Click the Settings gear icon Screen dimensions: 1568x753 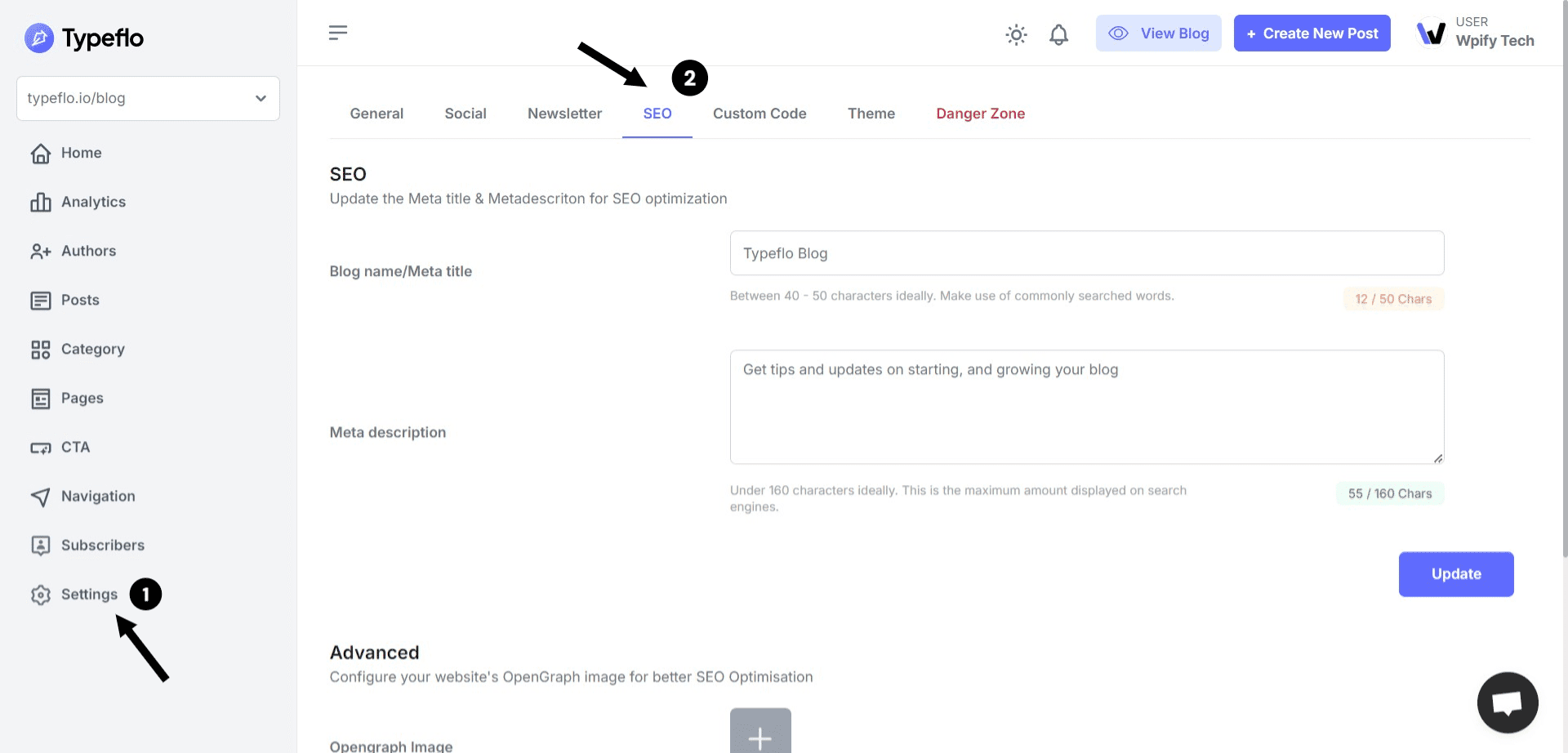(41, 595)
